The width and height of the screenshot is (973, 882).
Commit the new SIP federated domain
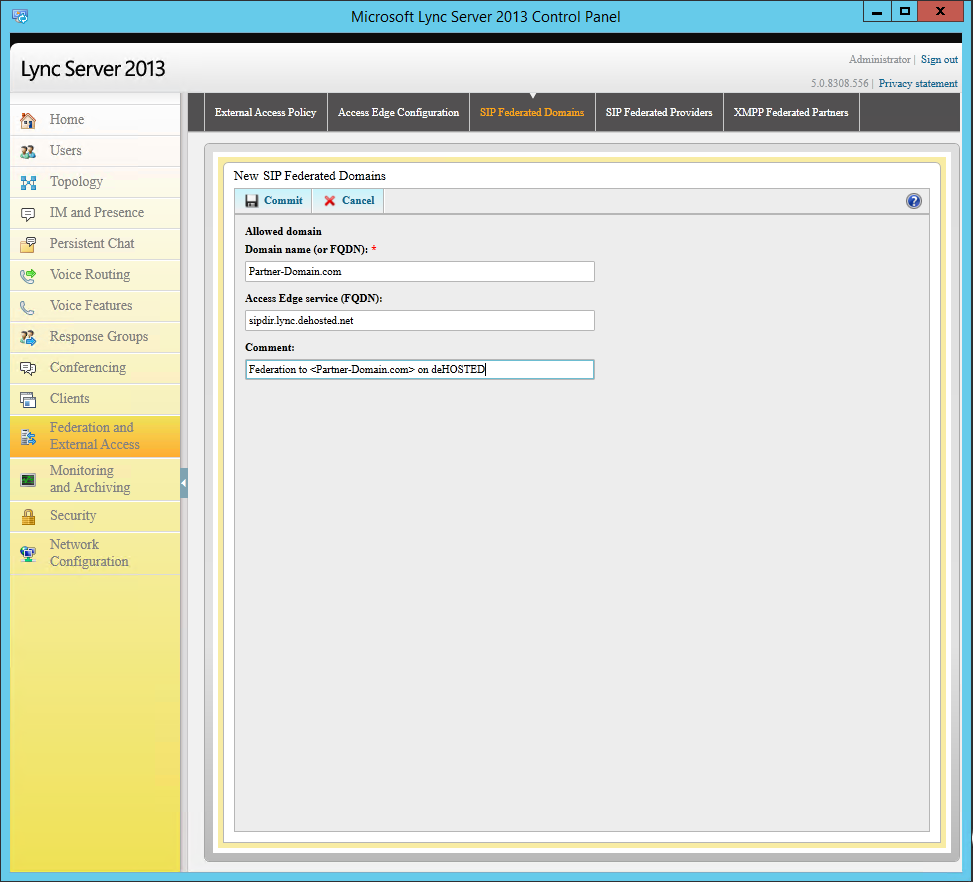point(272,200)
